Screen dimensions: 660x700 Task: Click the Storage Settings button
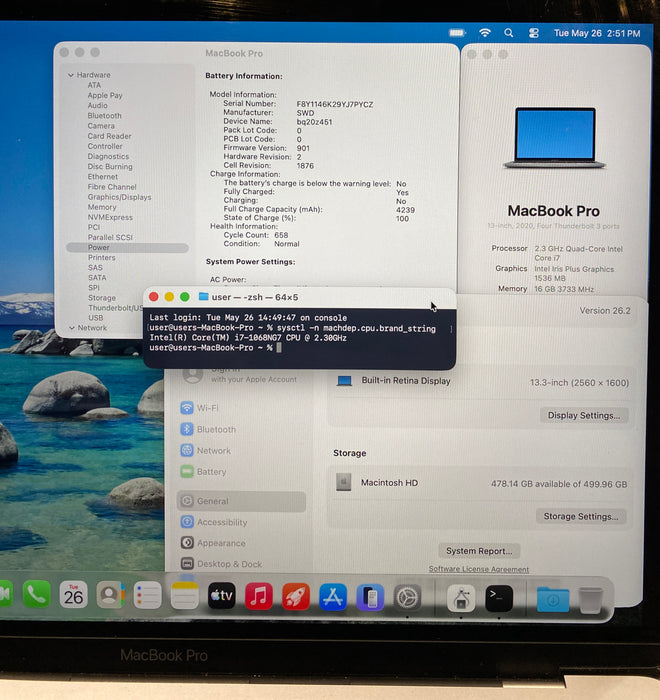[x=581, y=517]
